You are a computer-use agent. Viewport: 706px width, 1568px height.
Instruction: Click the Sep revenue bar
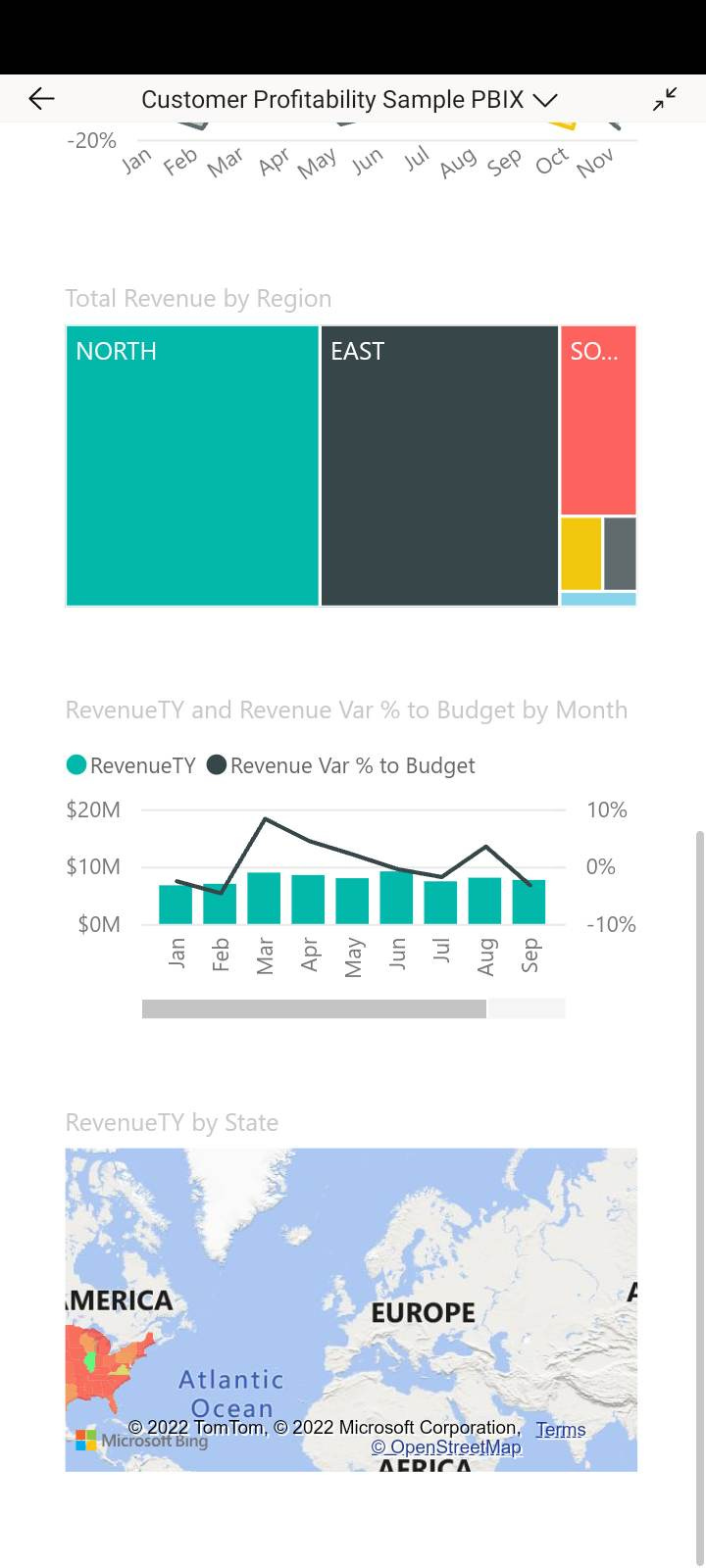[x=529, y=902]
